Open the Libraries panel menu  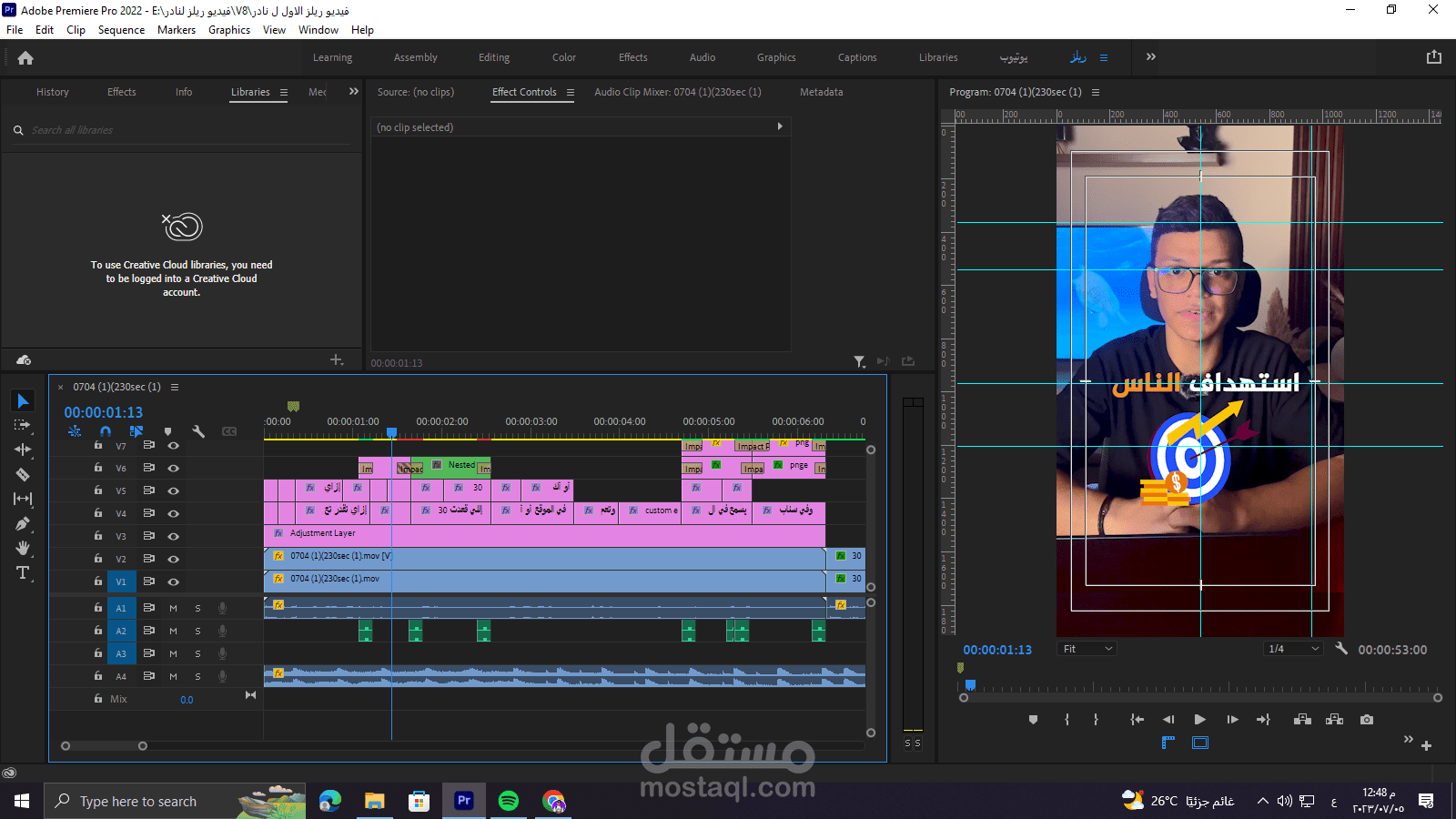pyautogui.click(x=284, y=92)
